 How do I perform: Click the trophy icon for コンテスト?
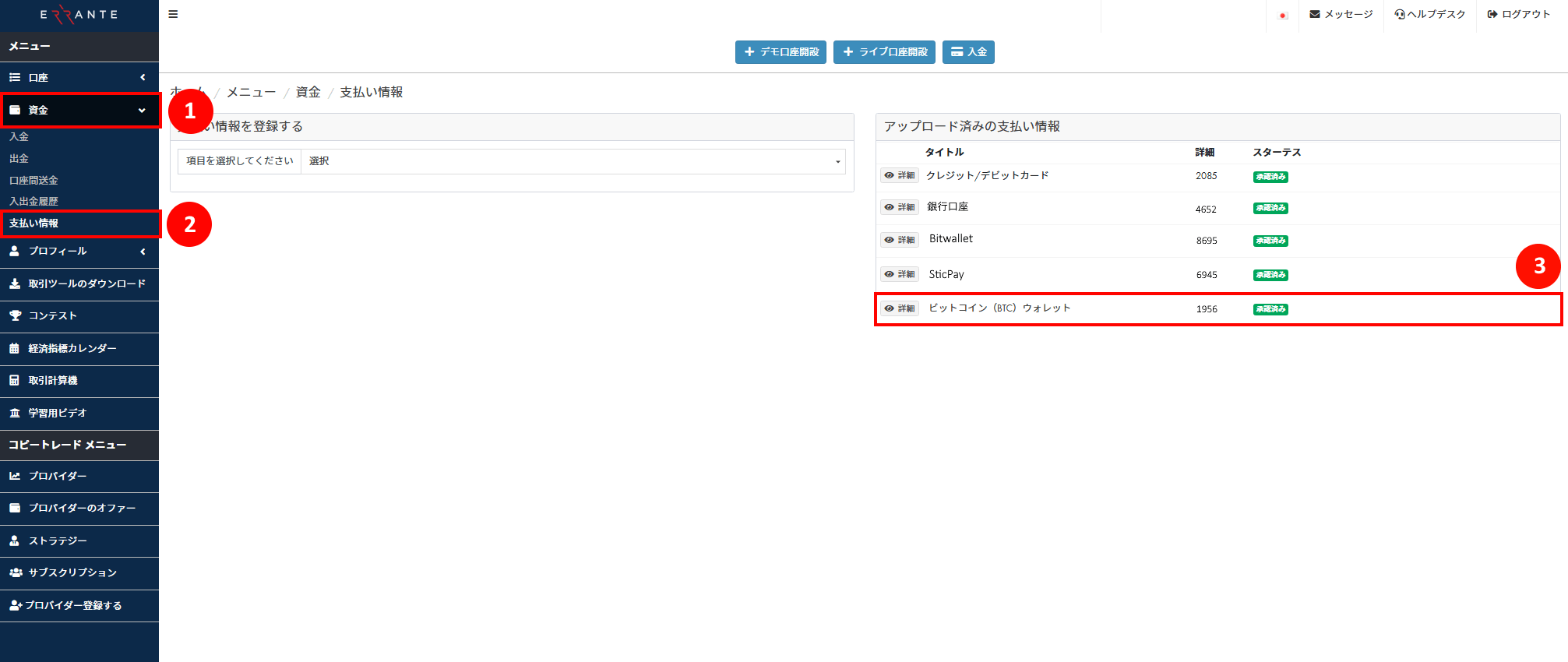tap(15, 315)
